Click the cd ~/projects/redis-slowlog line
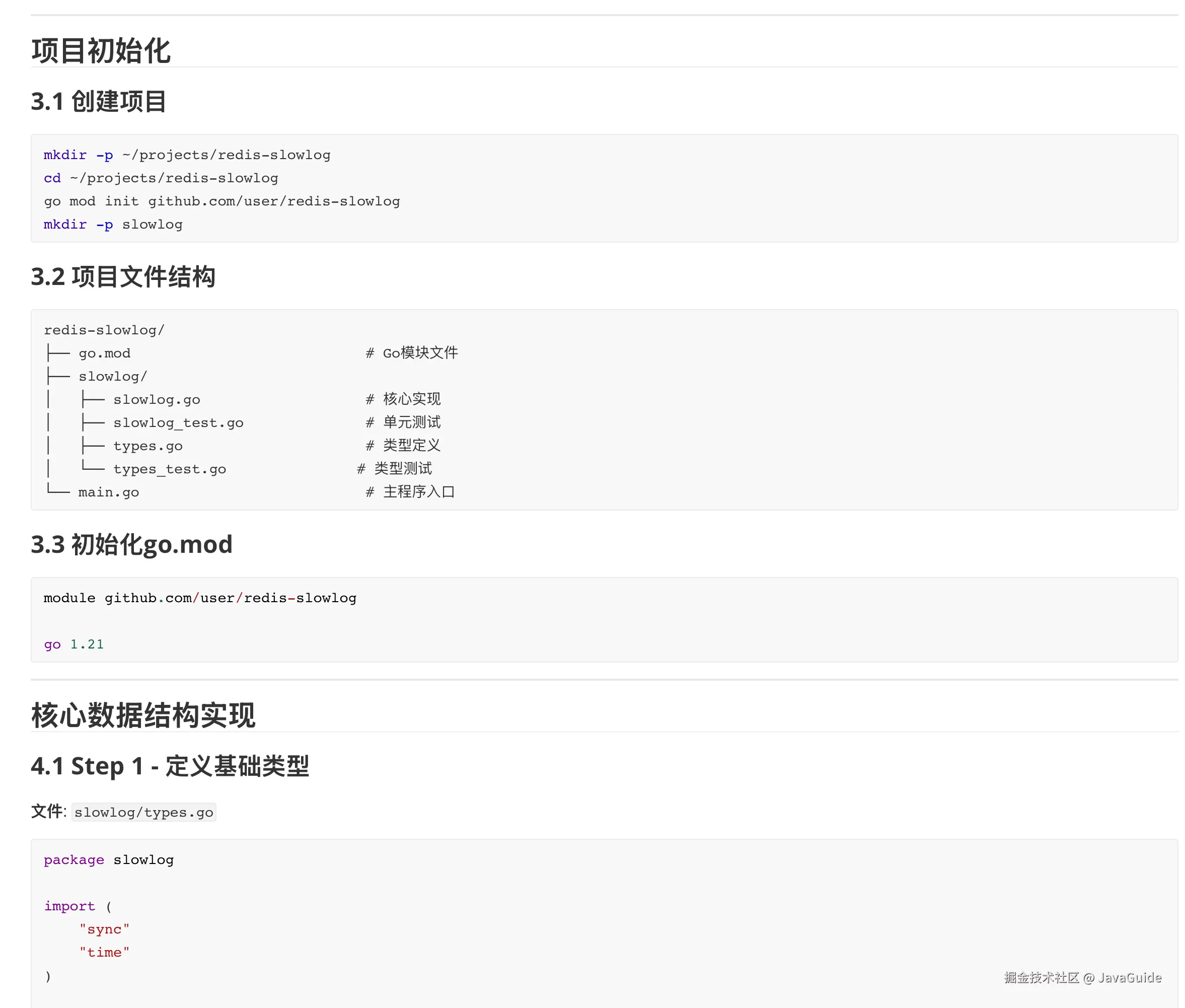This screenshot has width=1185, height=1008. 161,178
